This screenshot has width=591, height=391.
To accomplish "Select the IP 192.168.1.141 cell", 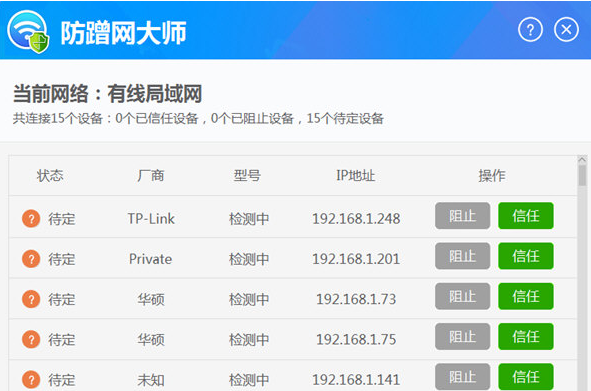I will pos(356,380).
